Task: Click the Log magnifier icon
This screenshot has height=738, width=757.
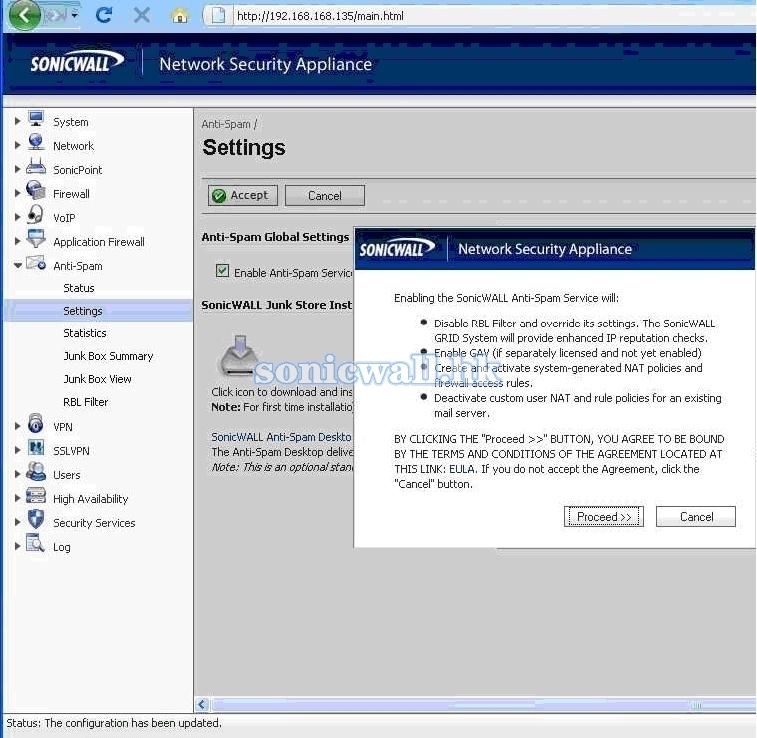Action: (x=35, y=543)
